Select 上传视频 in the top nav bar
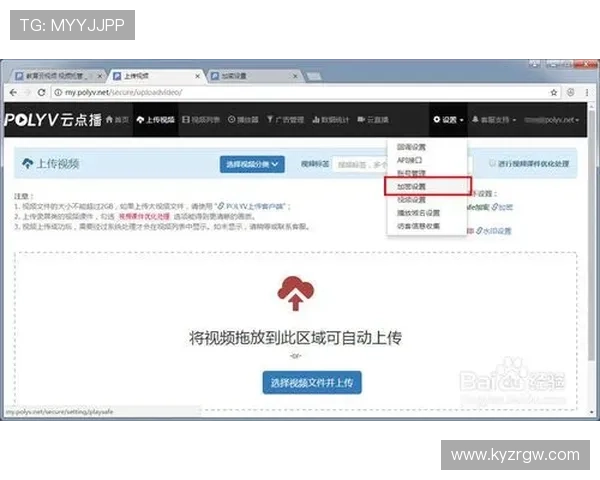Image resolution: width=600 pixels, height=480 pixels. click(155, 120)
